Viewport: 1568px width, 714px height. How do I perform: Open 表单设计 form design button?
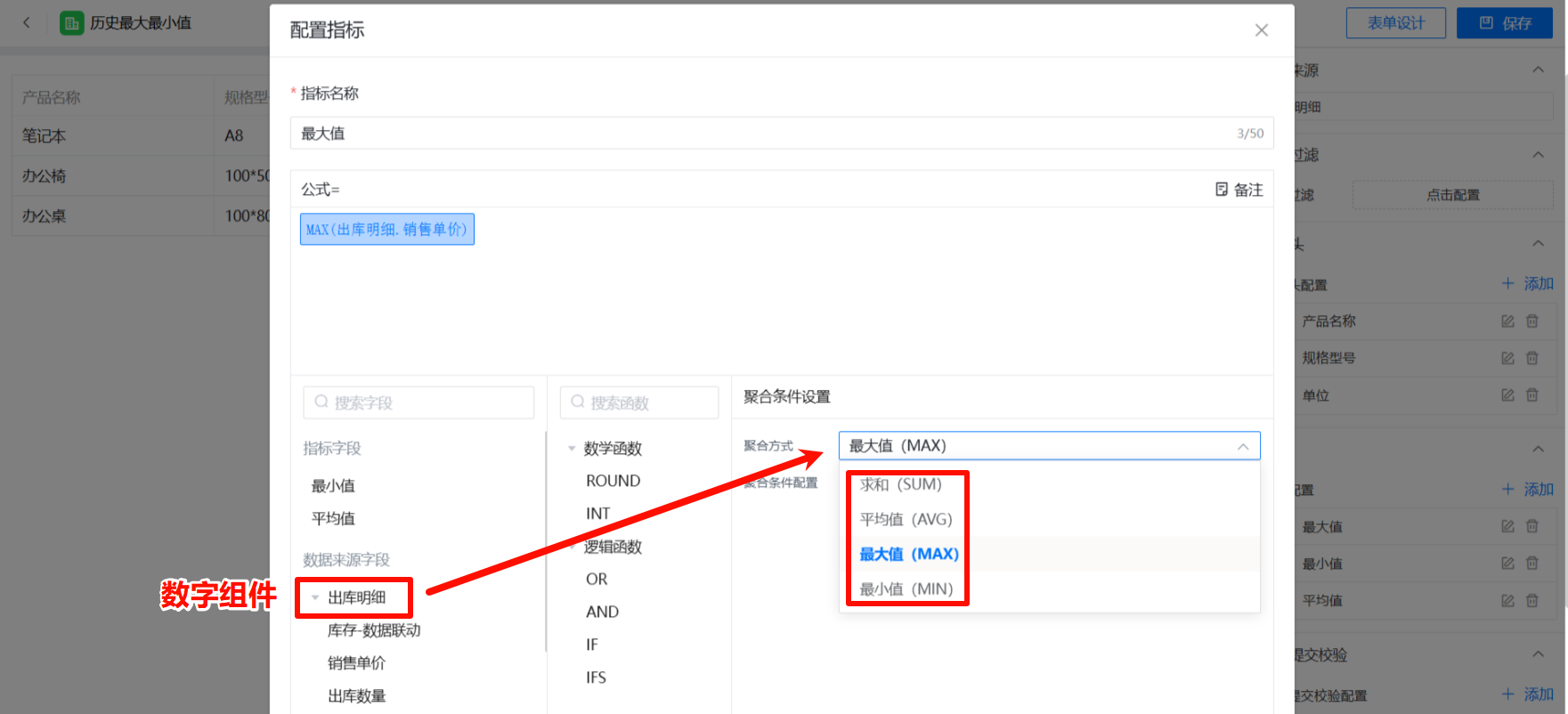pos(1395,23)
